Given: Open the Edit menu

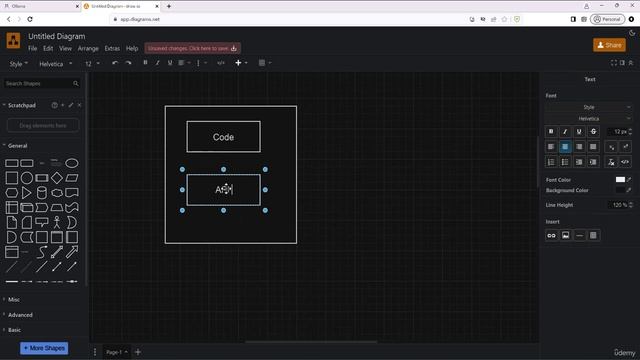Looking at the screenshot, I should (x=48, y=49).
